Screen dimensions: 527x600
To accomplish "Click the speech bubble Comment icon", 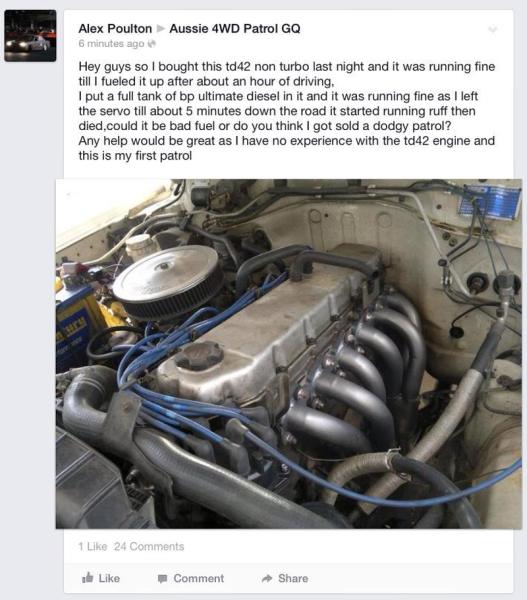I will (x=162, y=579).
